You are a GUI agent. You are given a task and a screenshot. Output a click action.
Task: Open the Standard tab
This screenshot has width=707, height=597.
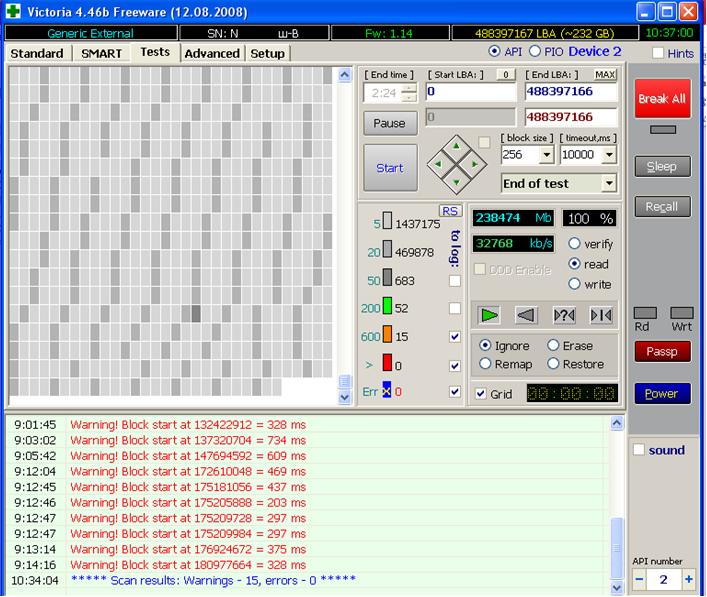pyautogui.click(x=37, y=53)
